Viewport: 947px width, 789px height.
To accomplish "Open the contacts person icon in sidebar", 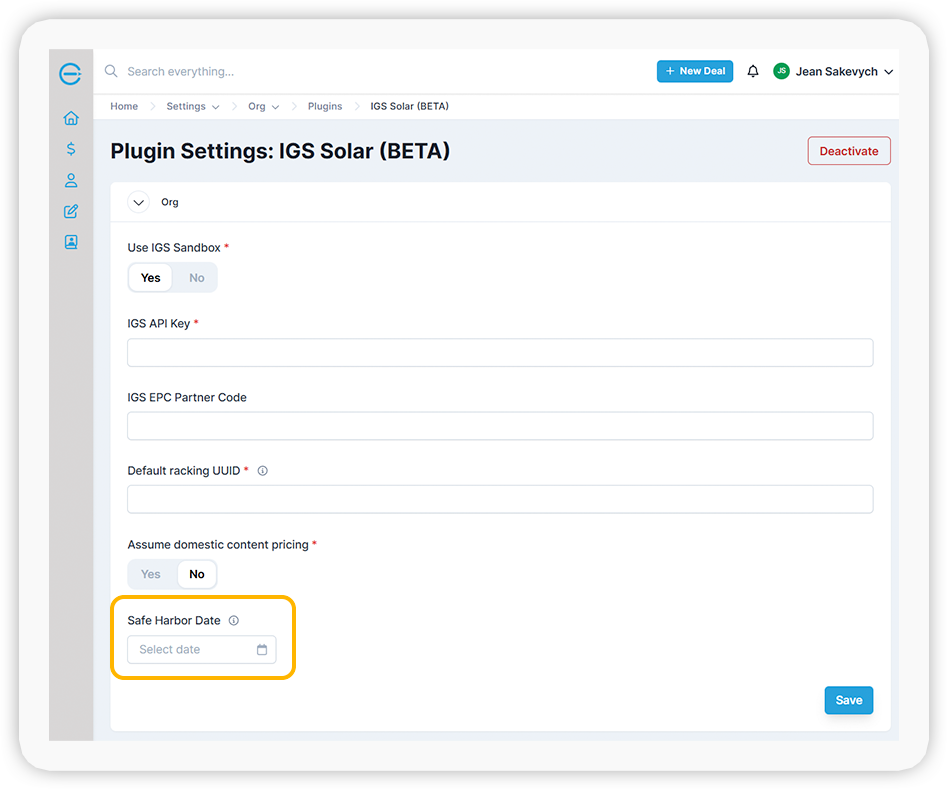I will click(x=70, y=180).
